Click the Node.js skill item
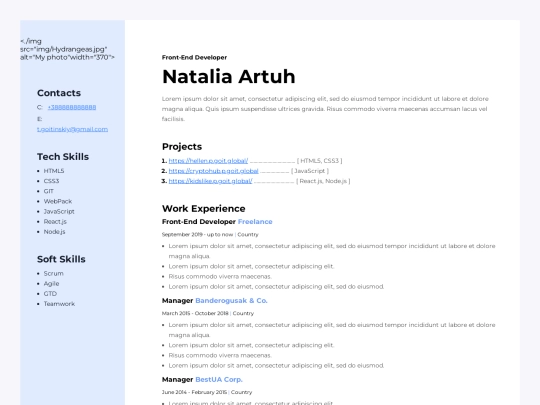This screenshot has height=405, width=540. [54, 232]
